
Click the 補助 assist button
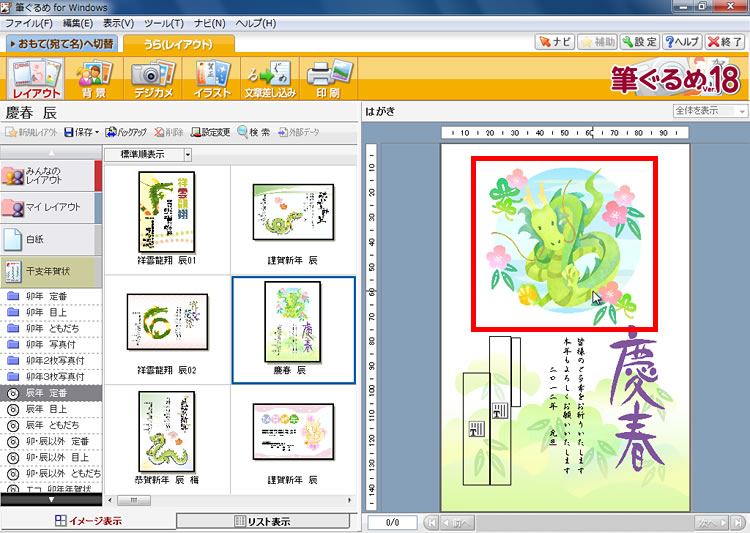coord(597,42)
